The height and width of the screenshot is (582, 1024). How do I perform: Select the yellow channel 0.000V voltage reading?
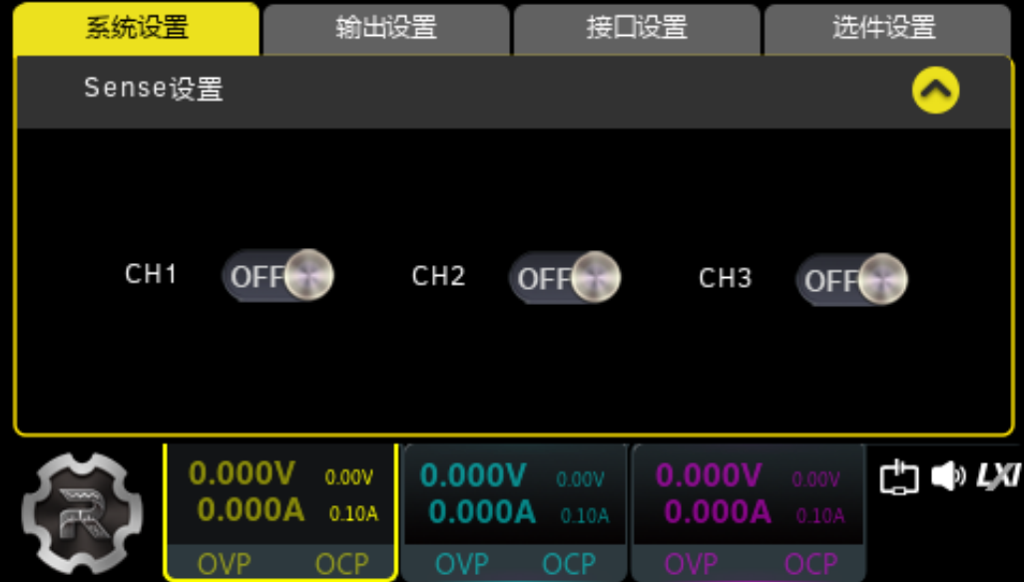pos(242,474)
